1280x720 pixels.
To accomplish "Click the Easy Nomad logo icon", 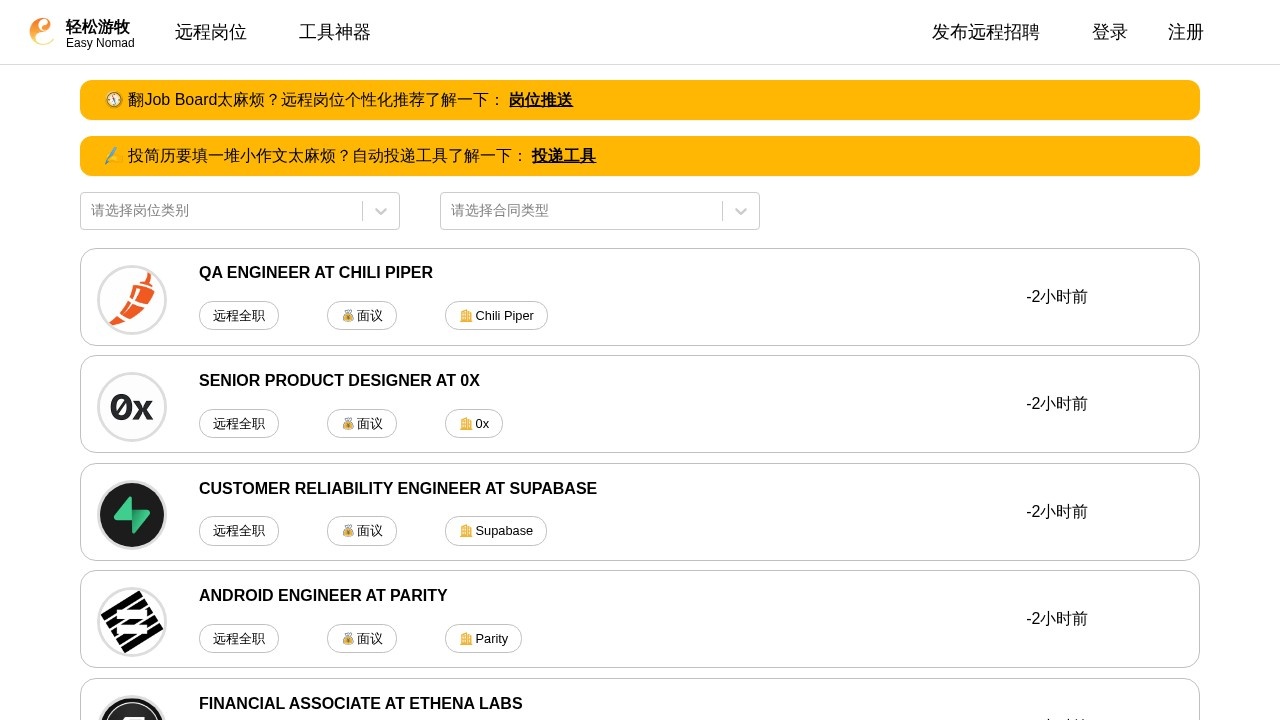I will tap(42, 32).
